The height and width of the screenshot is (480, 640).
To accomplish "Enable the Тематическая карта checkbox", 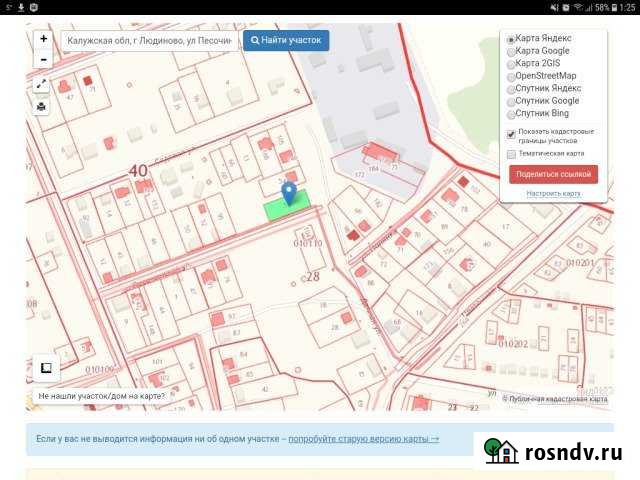I will [511, 154].
